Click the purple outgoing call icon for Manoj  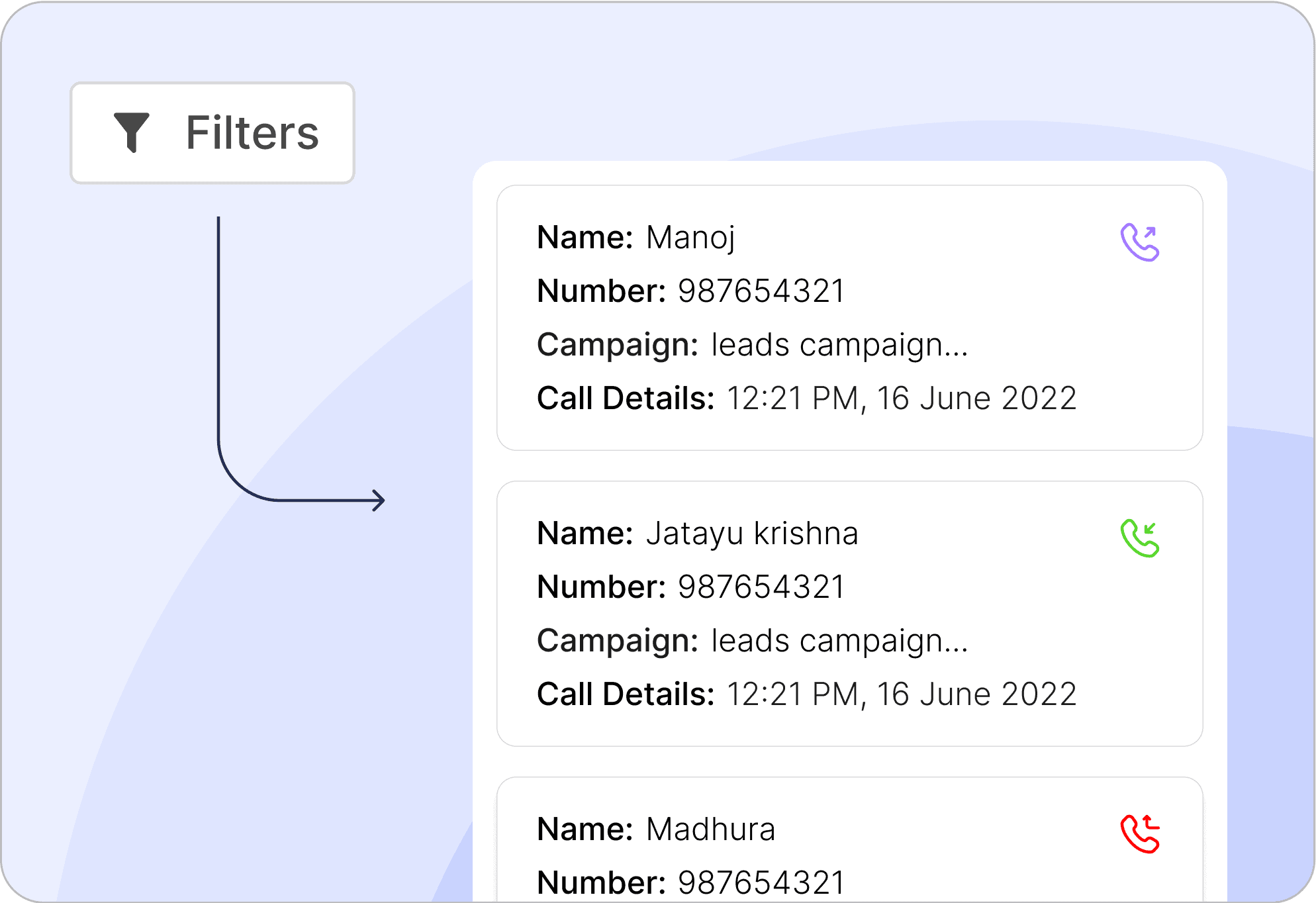[1139, 242]
